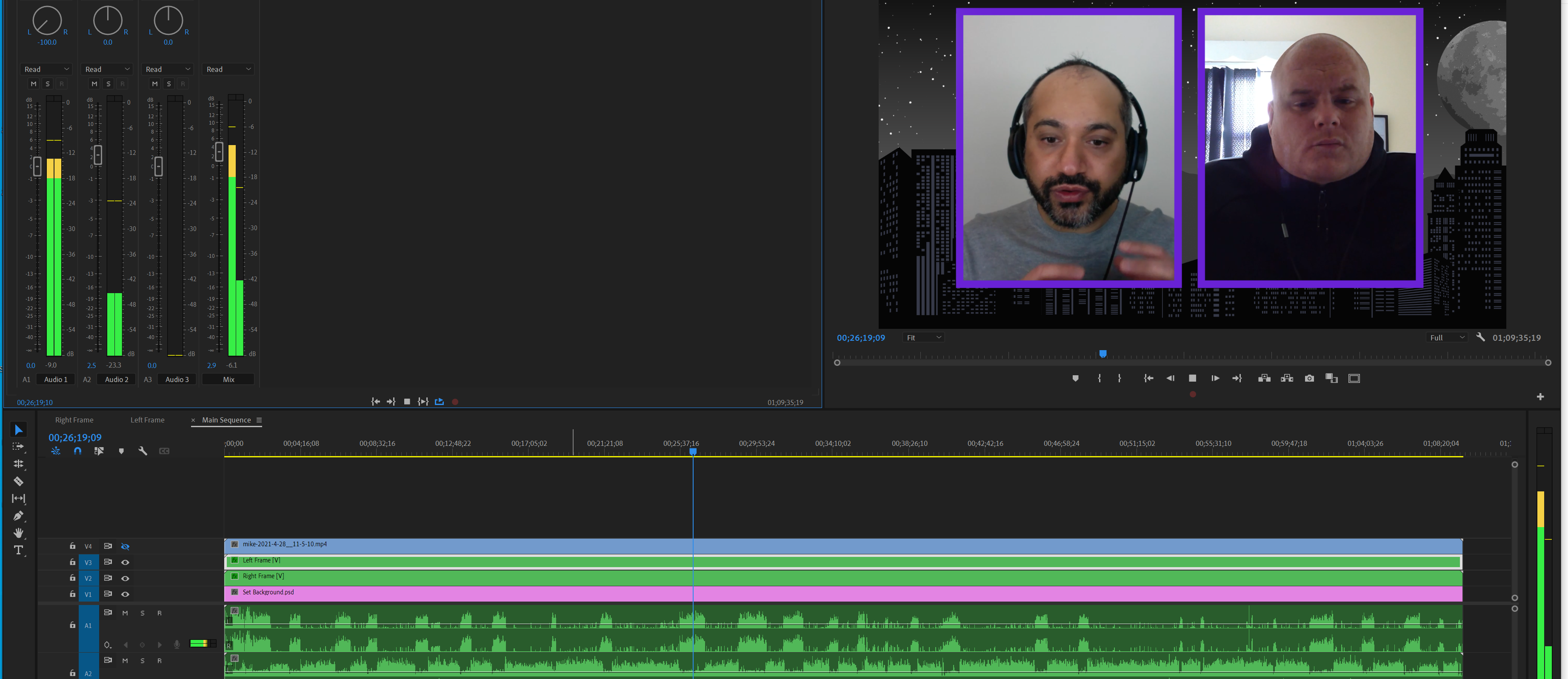
Task: Show the V4 track with mike-2021 clip
Action: pyautogui.click(x=126, y=546)
